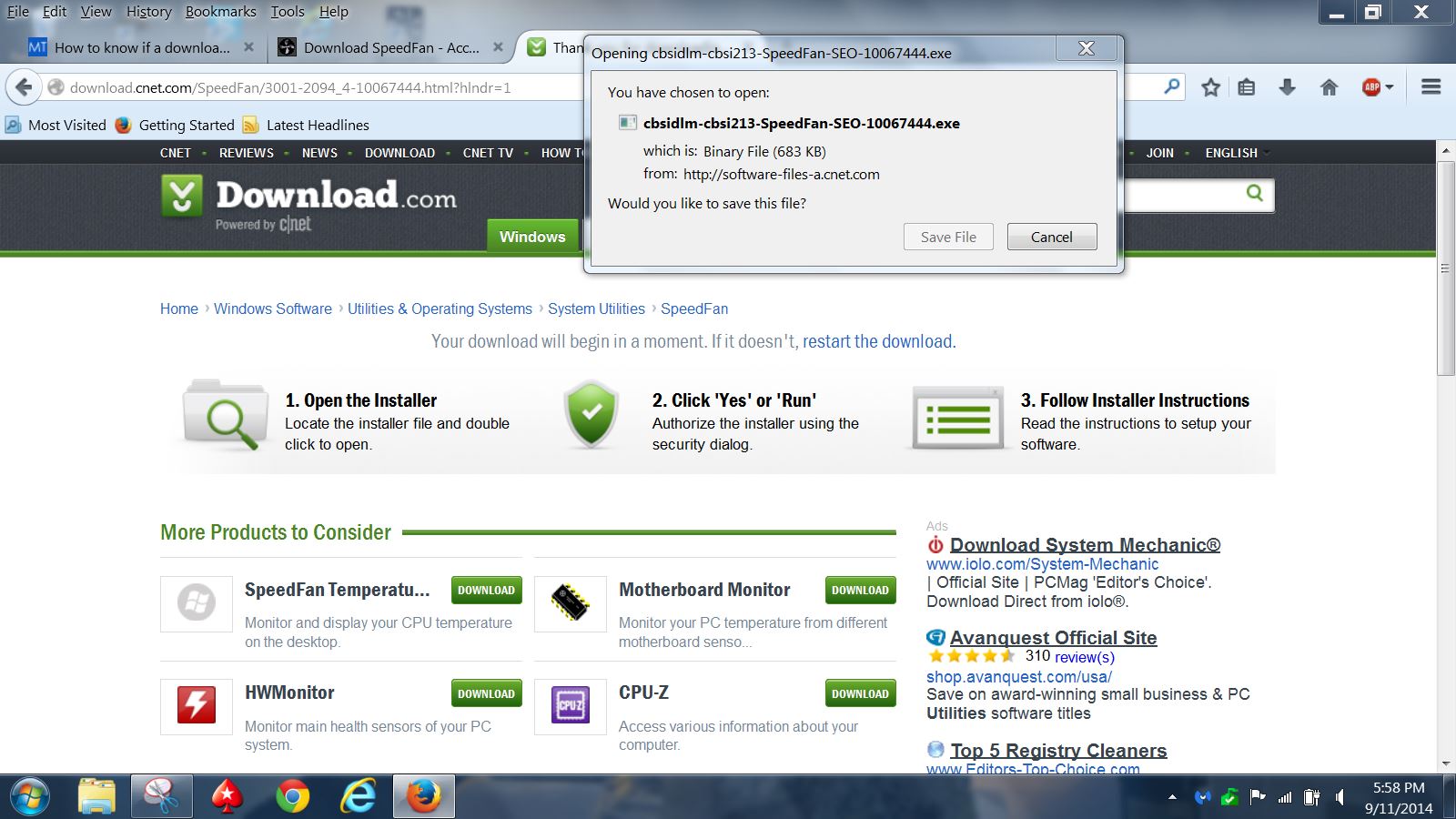1456x819 pixels.
Task: Click Cancel in the download dialog
Action: [x=1052, y=237]
